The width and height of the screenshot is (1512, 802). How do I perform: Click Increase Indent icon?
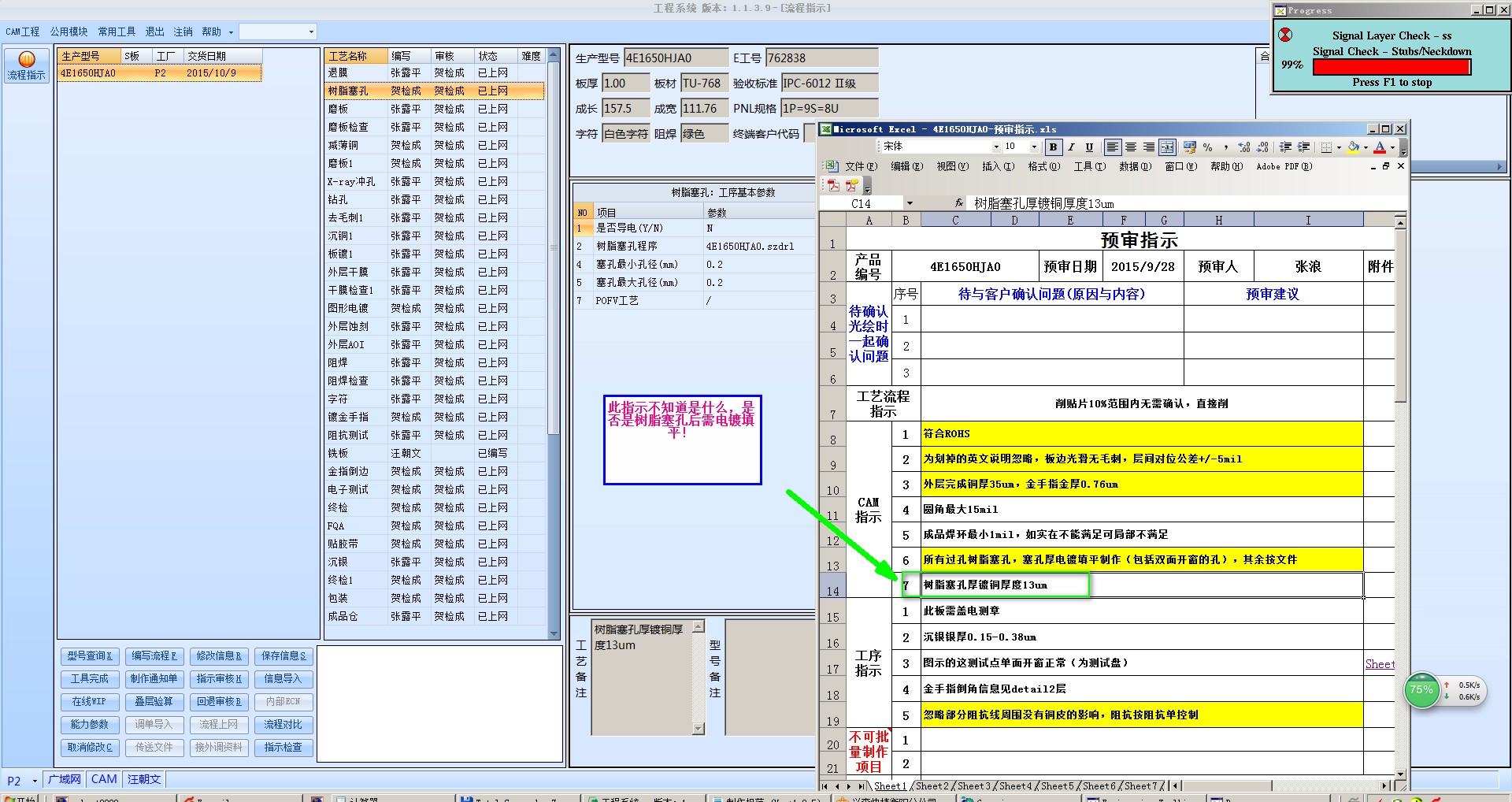tap(1303, 147)
